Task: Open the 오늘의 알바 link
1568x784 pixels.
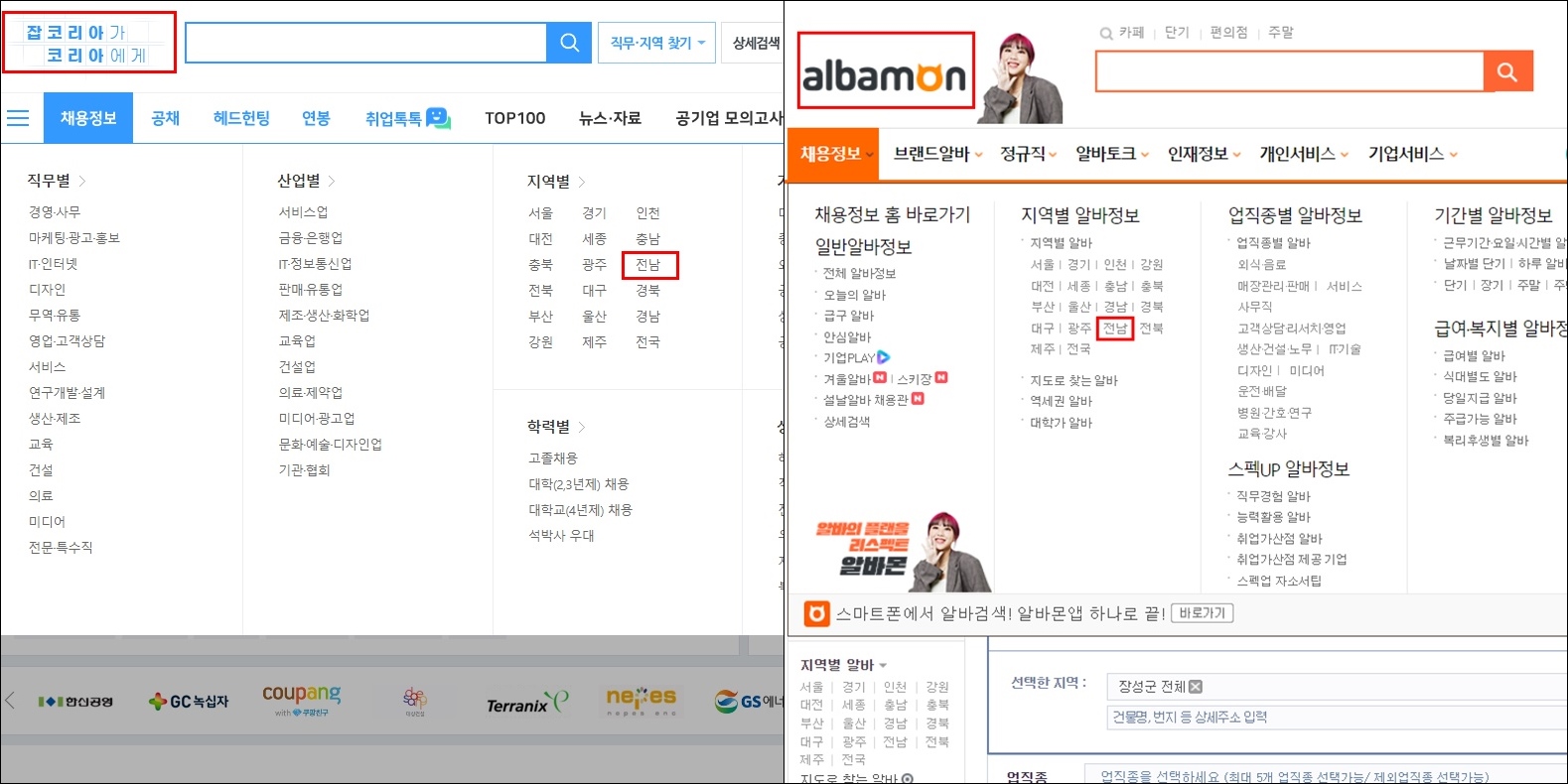Action: pyautogui.click(x=854, y=295)
